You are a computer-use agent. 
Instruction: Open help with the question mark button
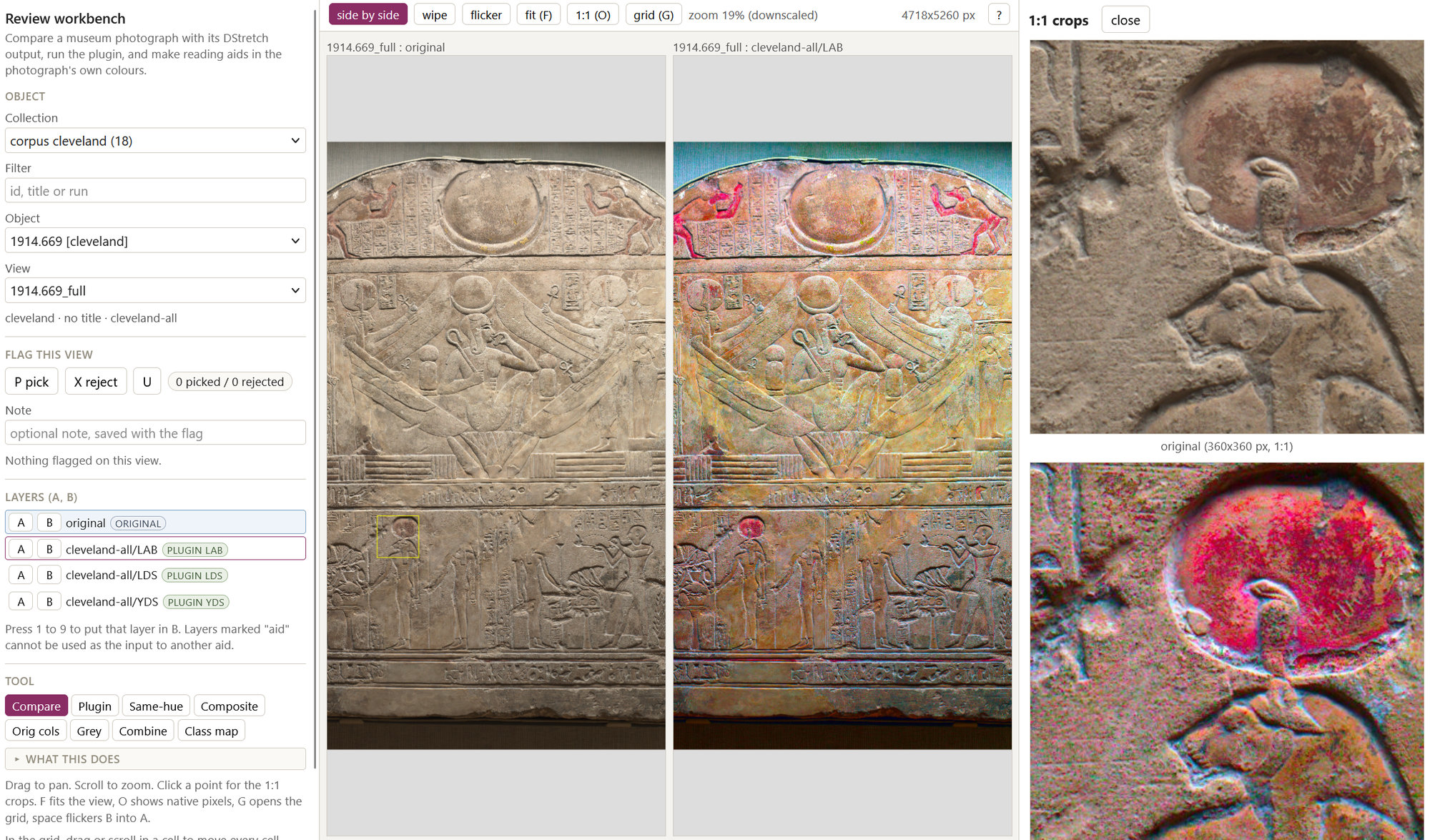(x=999, y=15)
